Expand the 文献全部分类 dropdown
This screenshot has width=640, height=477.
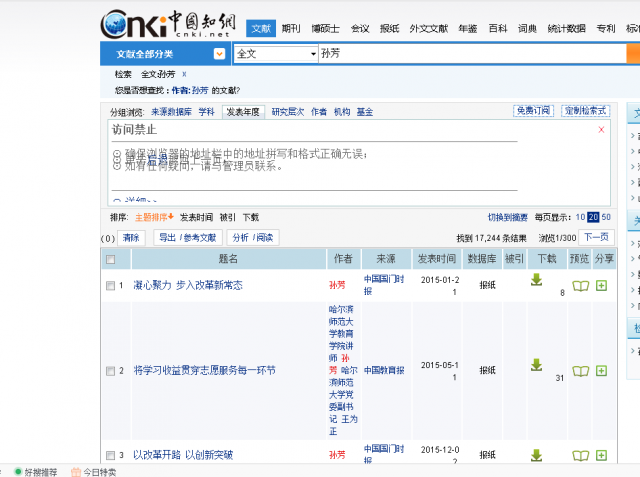219,54
